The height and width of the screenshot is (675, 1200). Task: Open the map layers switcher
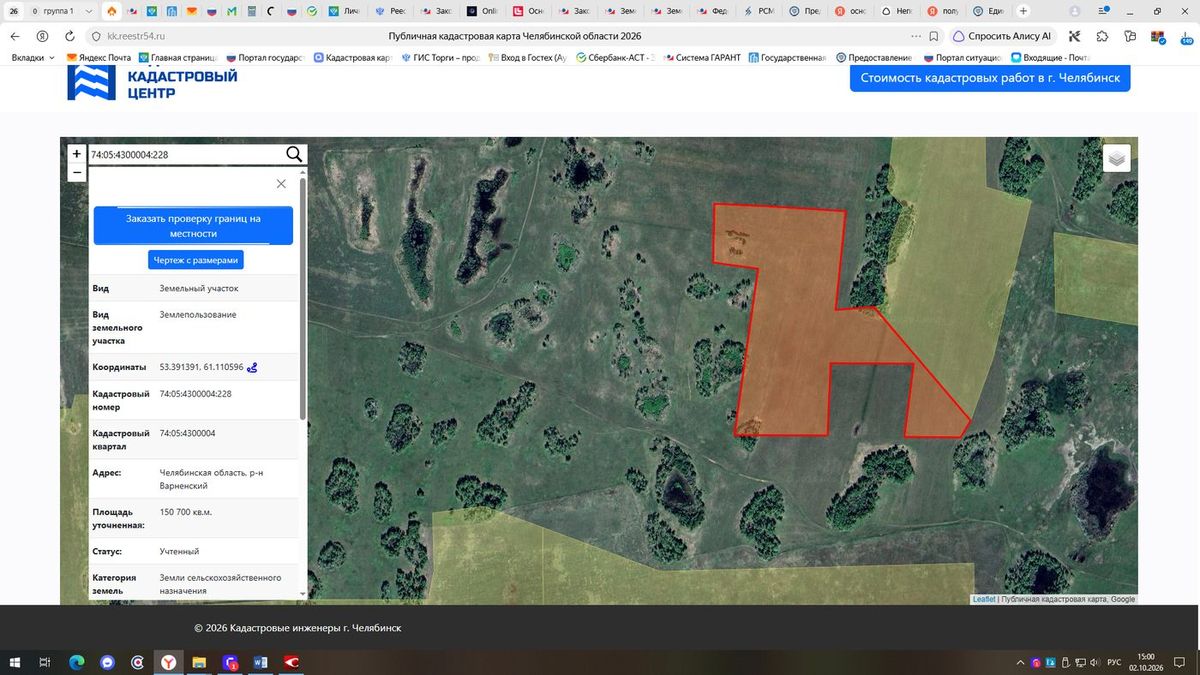click(x=1117, y=158)
